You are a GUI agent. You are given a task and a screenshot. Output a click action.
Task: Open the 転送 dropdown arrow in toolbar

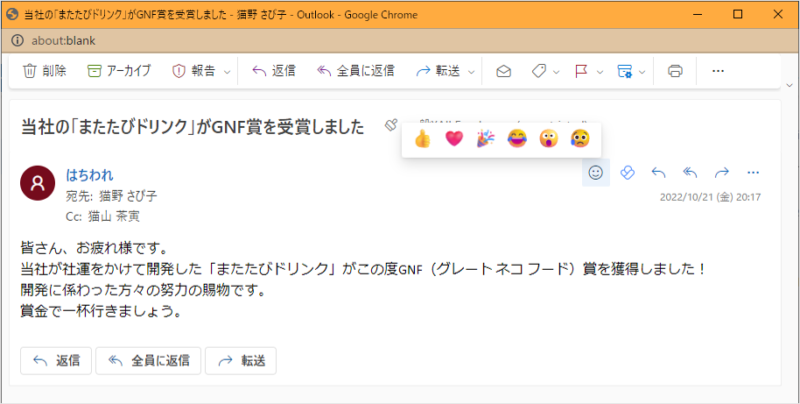coord(470,71)
